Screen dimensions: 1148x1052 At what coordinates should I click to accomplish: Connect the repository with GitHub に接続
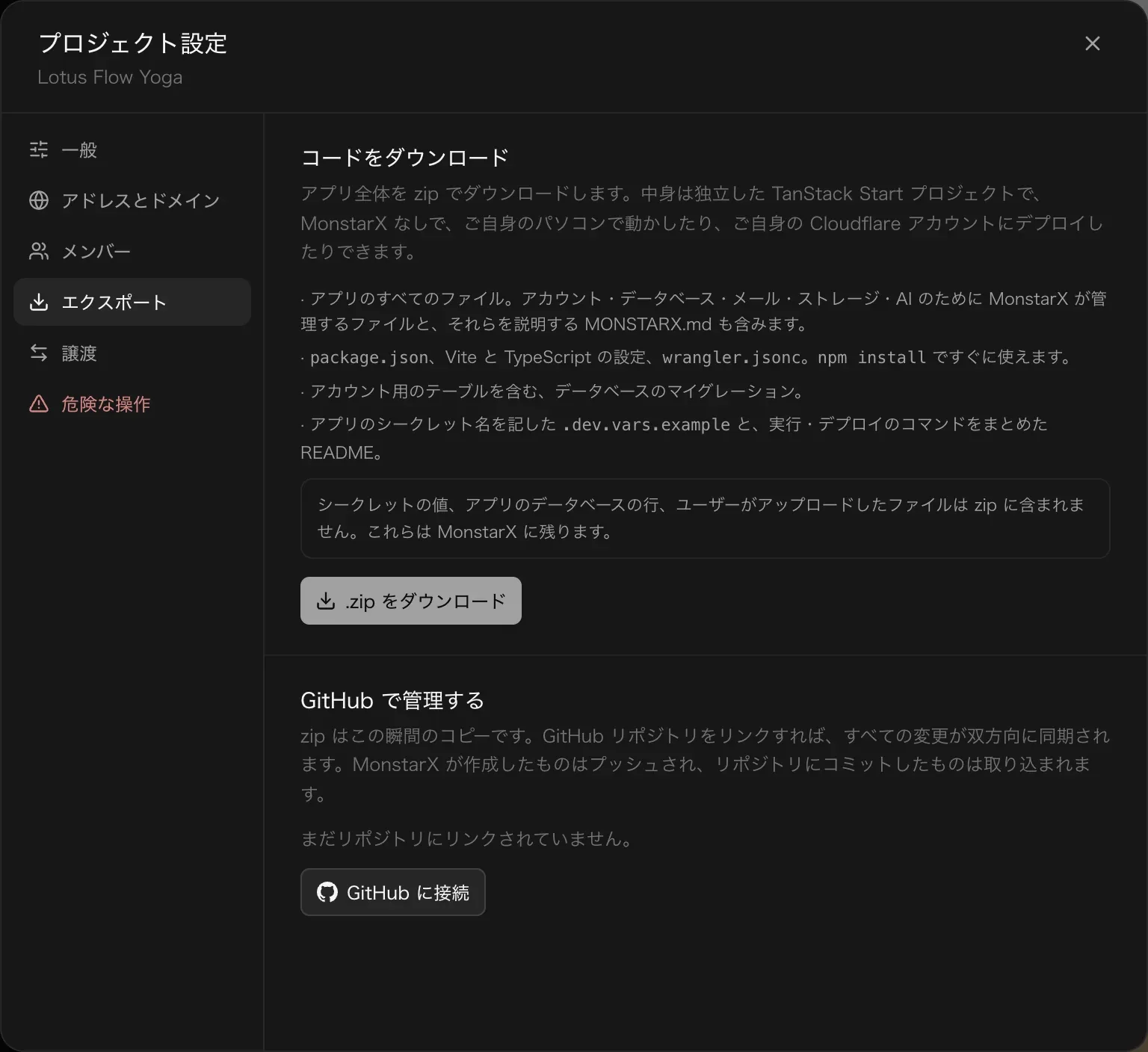(x=393, y=892)
